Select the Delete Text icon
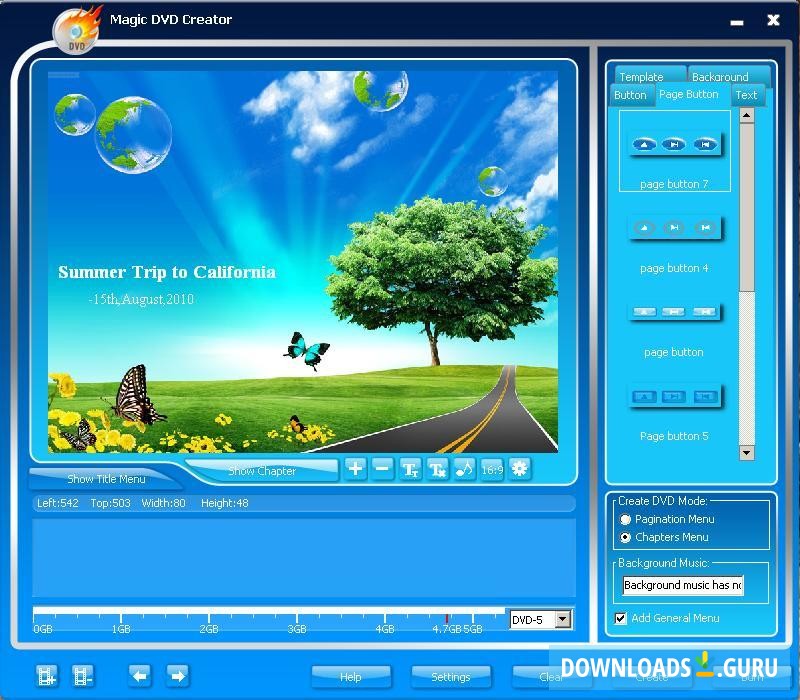Screen dimensions: 800x700 (x=437, y=469)
